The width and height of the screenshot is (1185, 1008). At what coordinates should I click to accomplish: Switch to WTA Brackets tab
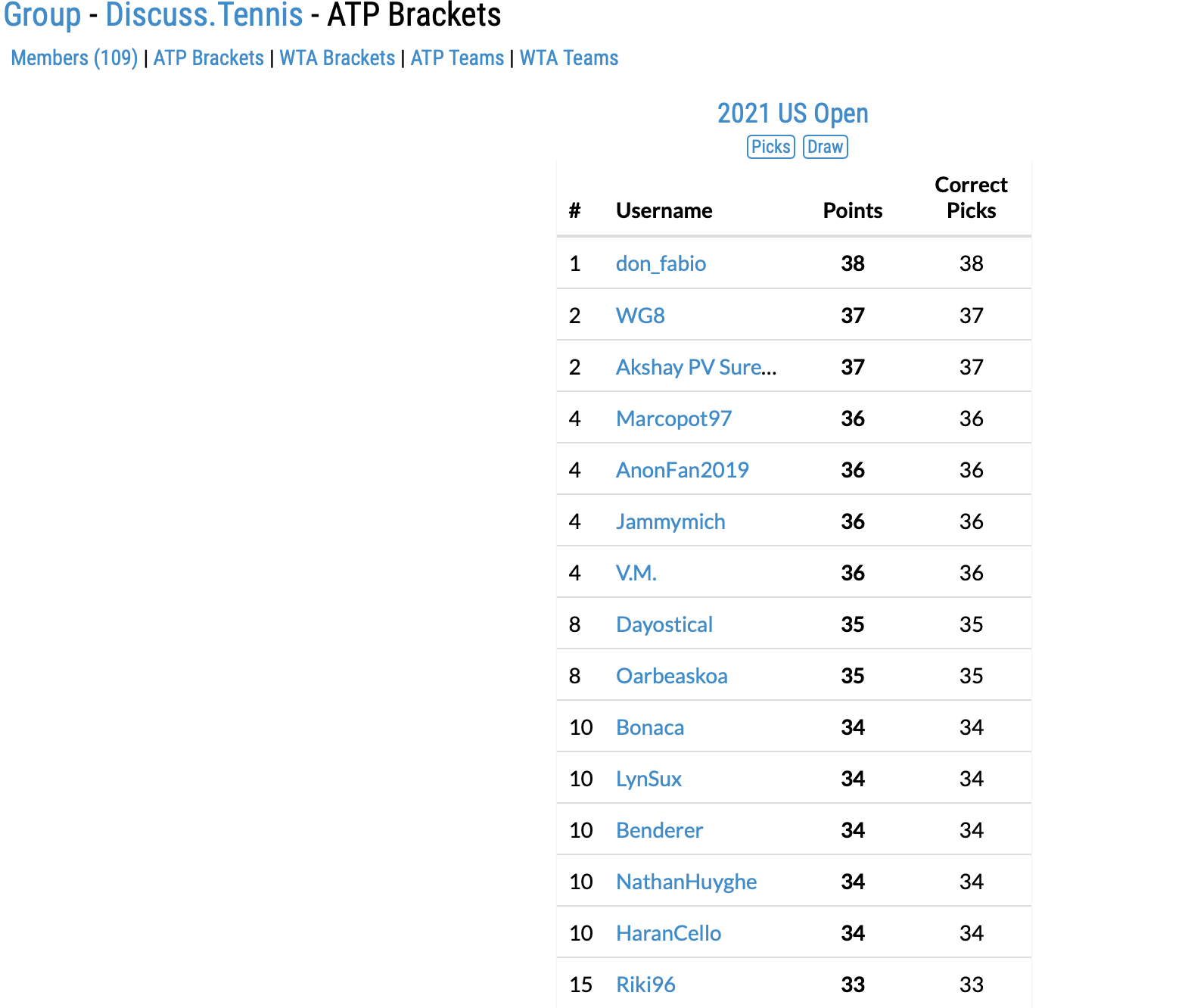pos(337,58)
